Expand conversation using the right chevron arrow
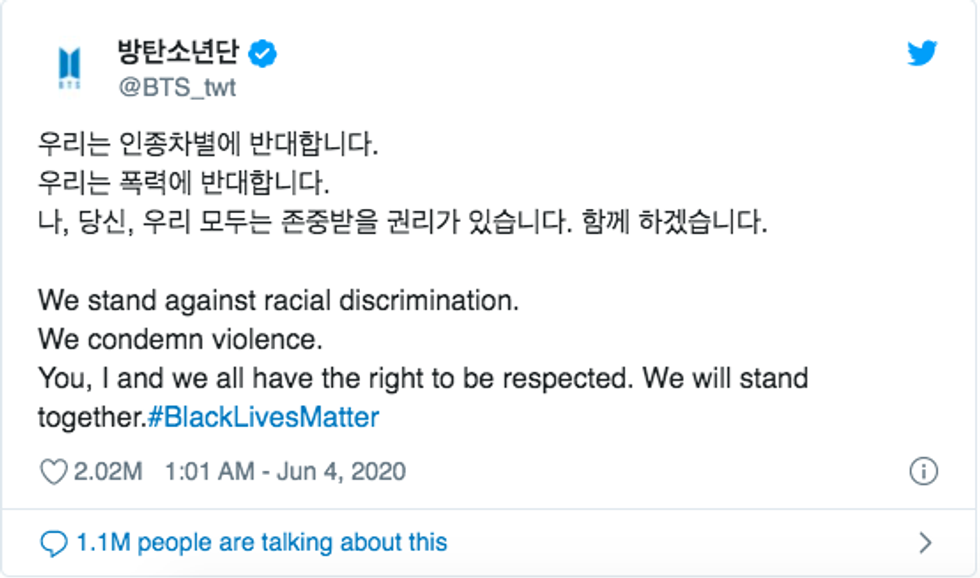Viewport: 980px width, 578px height. (x=925, y=543)
